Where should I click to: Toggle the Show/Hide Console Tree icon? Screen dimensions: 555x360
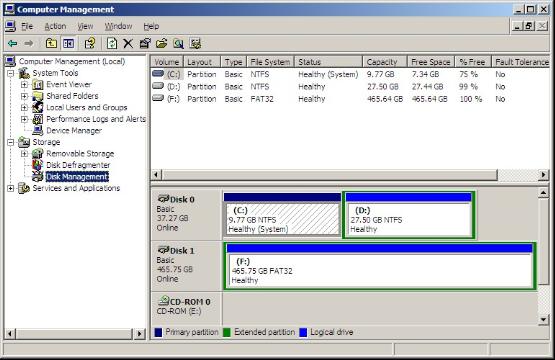[x=68, y=44]
